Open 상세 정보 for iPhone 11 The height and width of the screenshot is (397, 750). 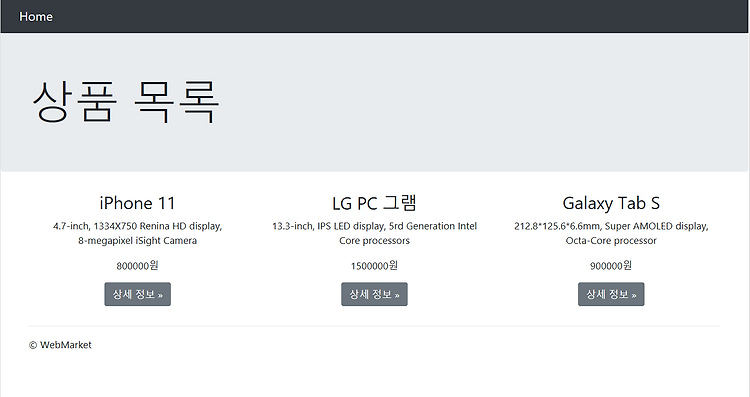(x=138, y=294)
